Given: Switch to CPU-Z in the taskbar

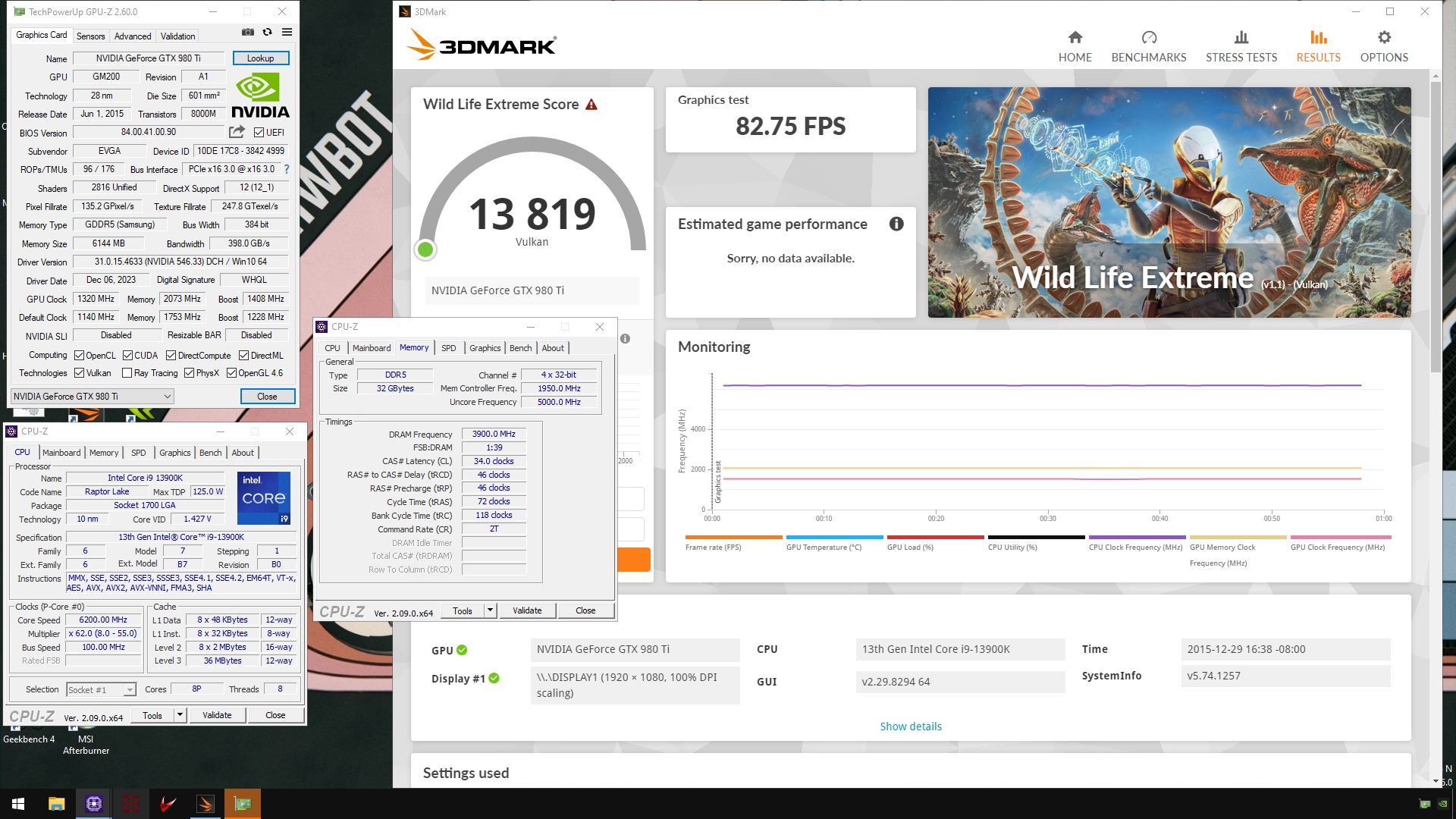Looking at the screenshot, I should [x=94, y=804].
